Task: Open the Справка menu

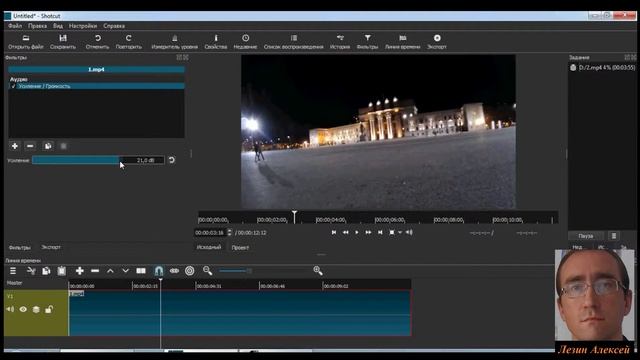Action: point(114,26)
